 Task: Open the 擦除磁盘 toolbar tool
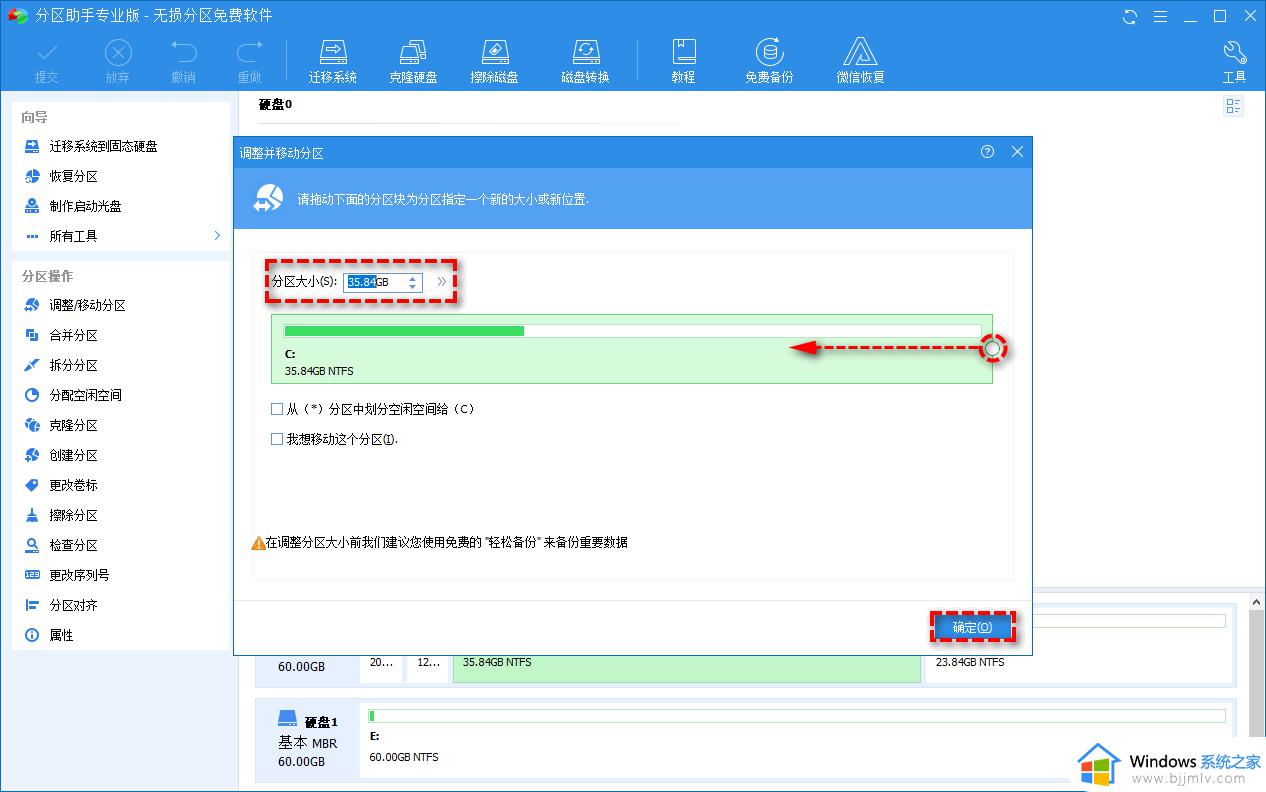click(x=495, y=60)
